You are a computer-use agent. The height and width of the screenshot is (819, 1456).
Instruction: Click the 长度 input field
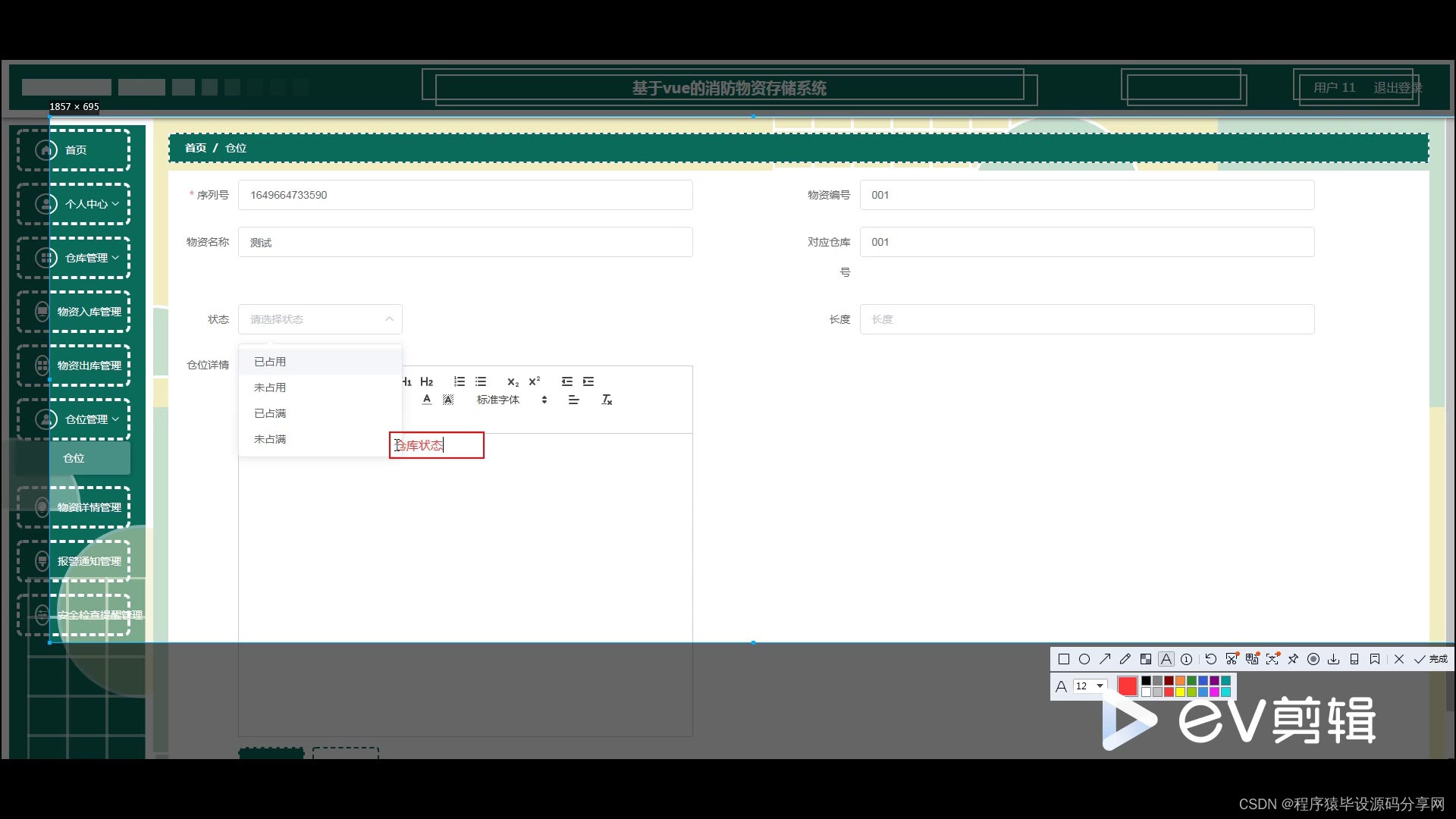pyautogui.click(x=1086, y=319)
